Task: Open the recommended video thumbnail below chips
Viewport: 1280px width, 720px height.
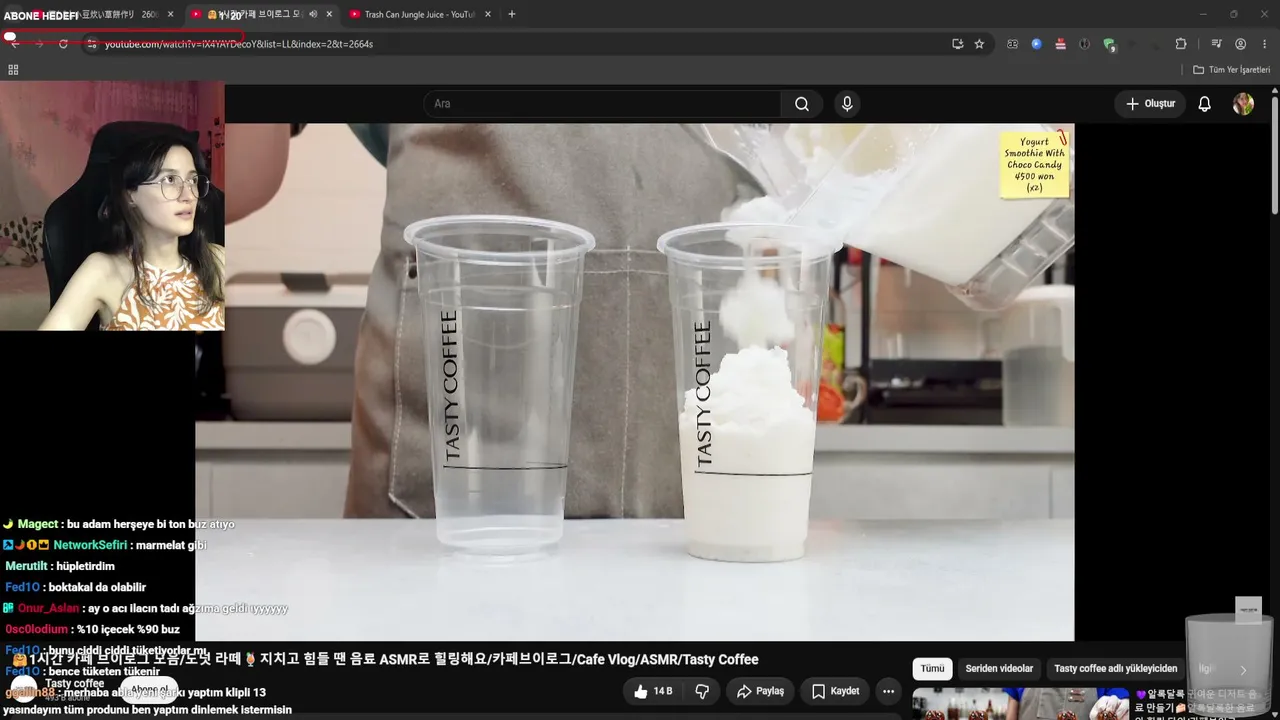Action: pos(1020,704)
